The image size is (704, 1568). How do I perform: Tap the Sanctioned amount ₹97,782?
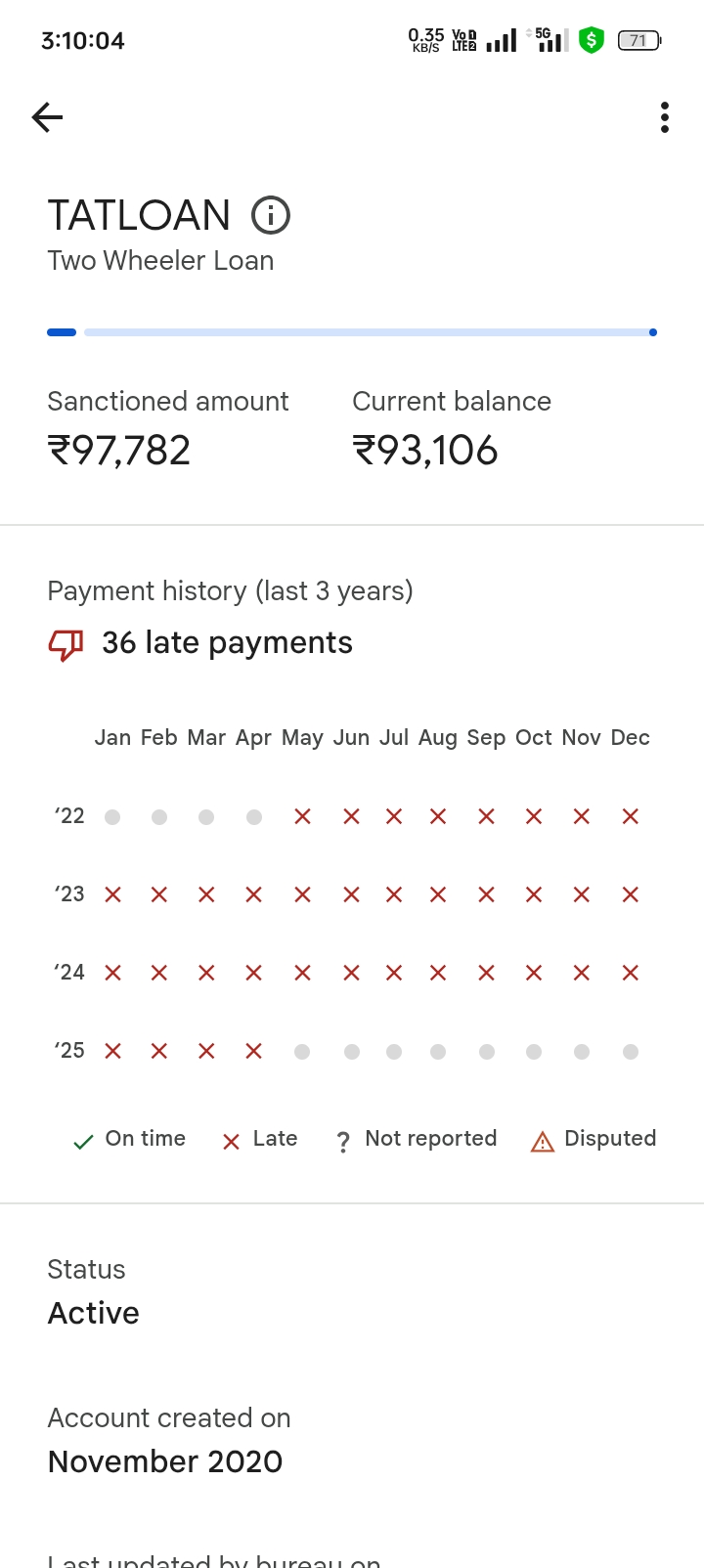[119, 451]
